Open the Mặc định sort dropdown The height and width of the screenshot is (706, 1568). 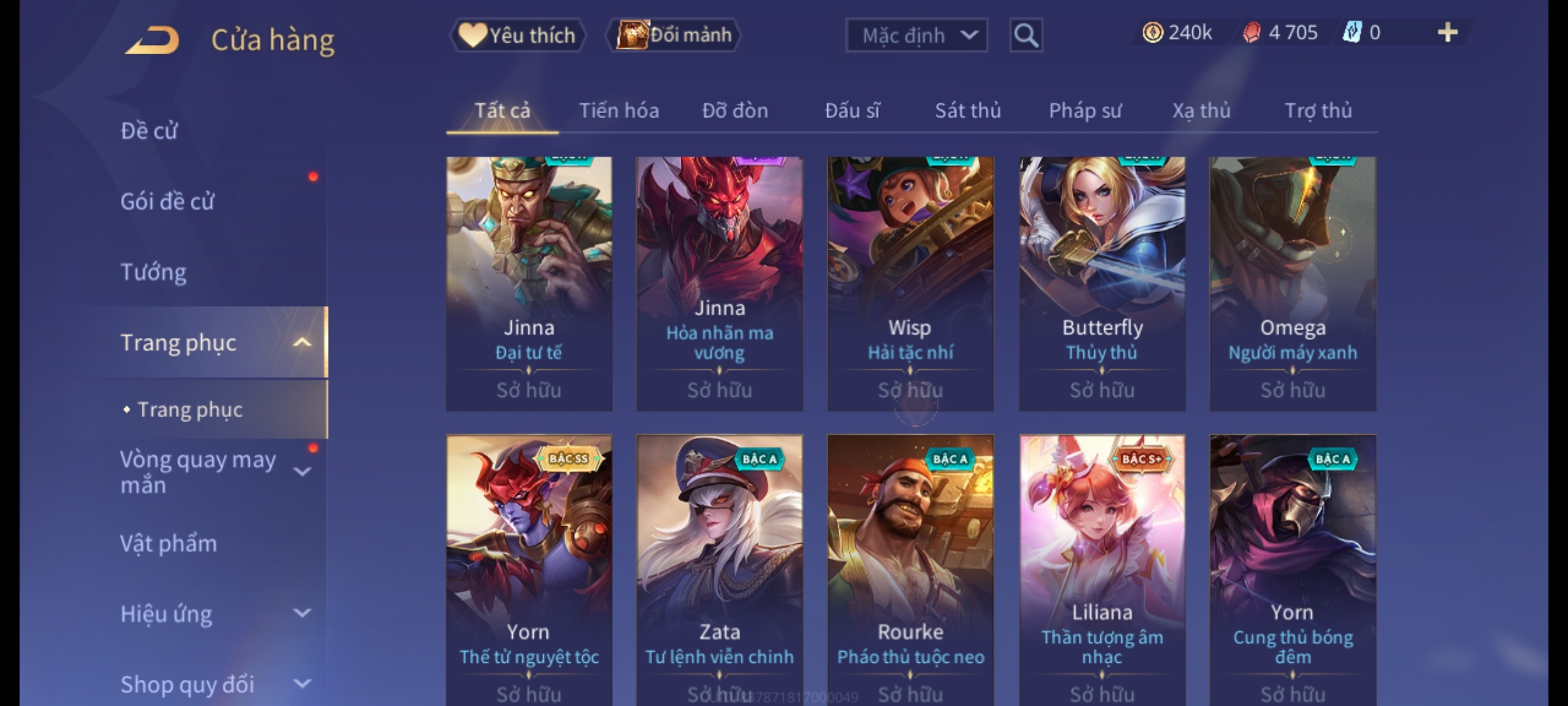pyautogui.click(x=917, y=35)
